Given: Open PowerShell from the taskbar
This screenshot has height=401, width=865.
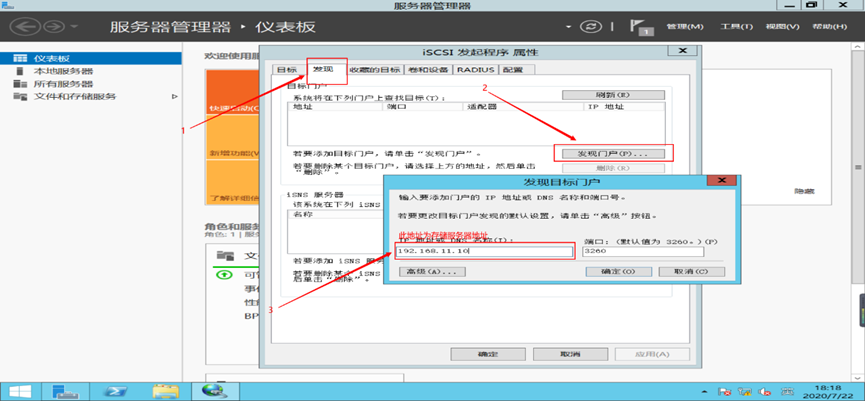Looking at the screenshot, I should pos(116,391).
